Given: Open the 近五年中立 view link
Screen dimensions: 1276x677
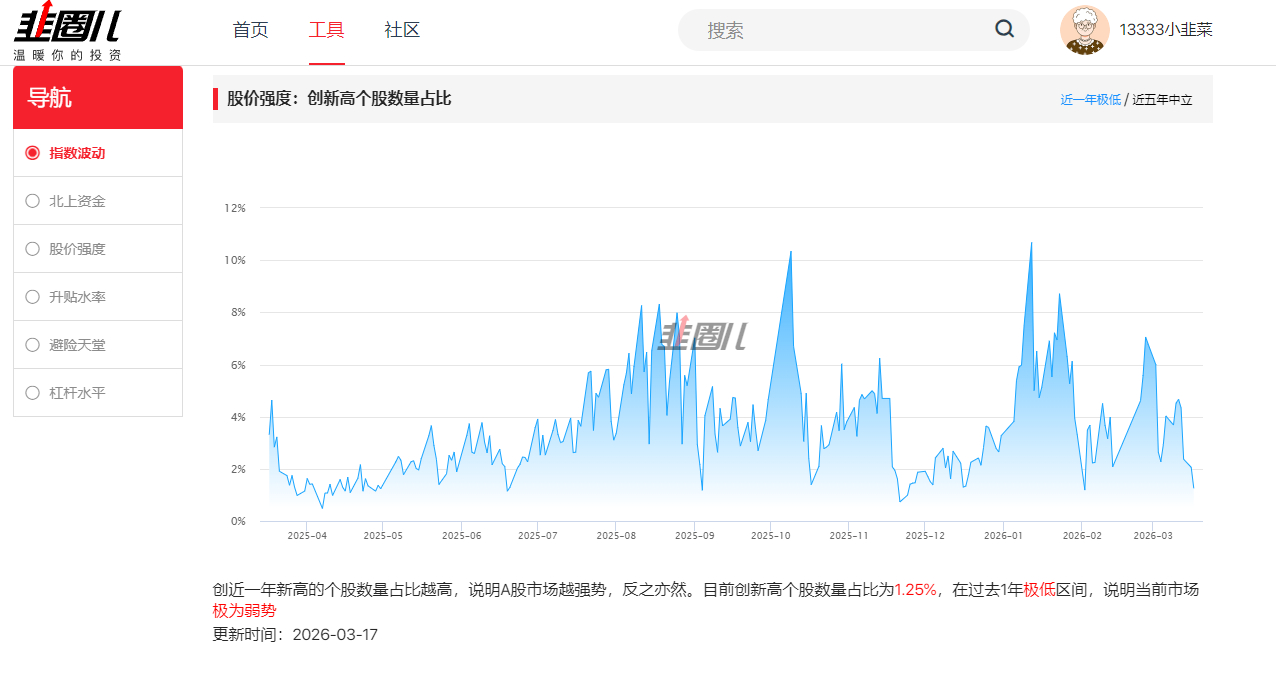Looking at the screenshot, I should point(1165,97).
